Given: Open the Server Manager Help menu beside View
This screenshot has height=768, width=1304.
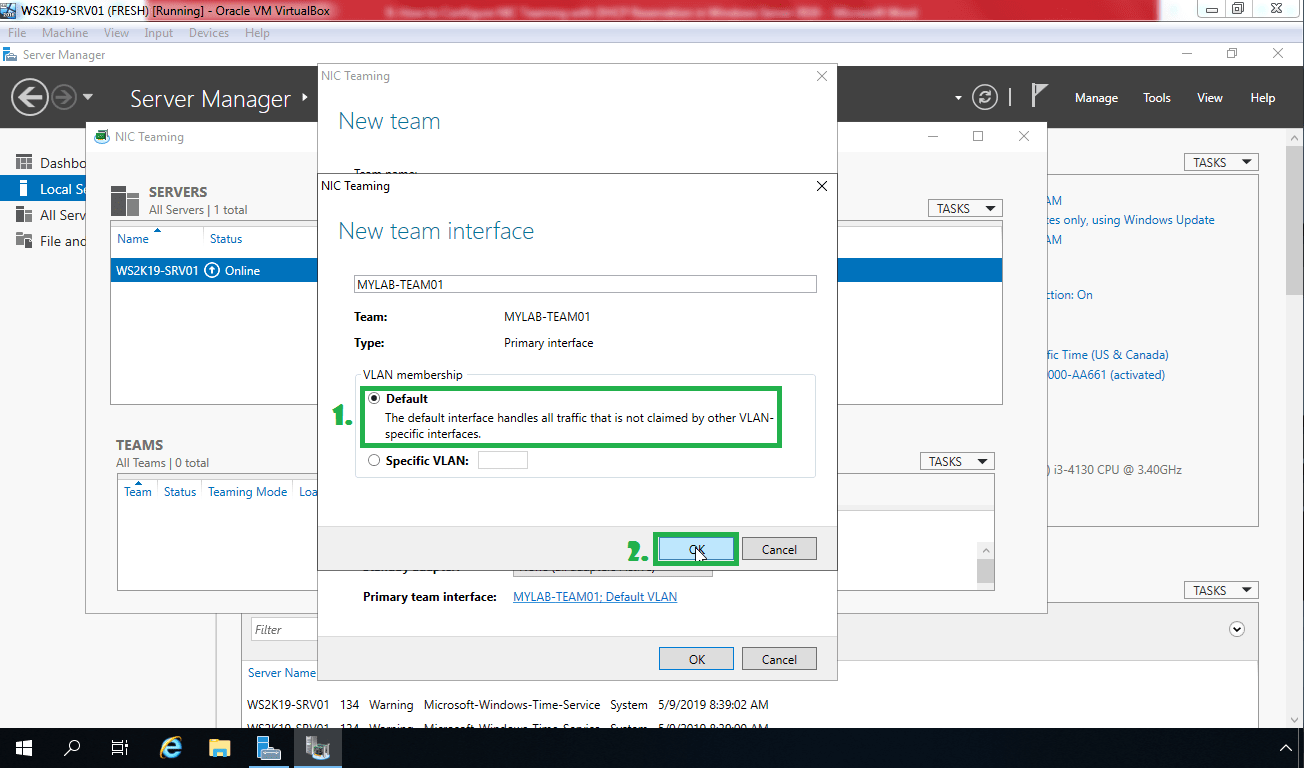Looking at the screenshot, I should pos(1263,98).
